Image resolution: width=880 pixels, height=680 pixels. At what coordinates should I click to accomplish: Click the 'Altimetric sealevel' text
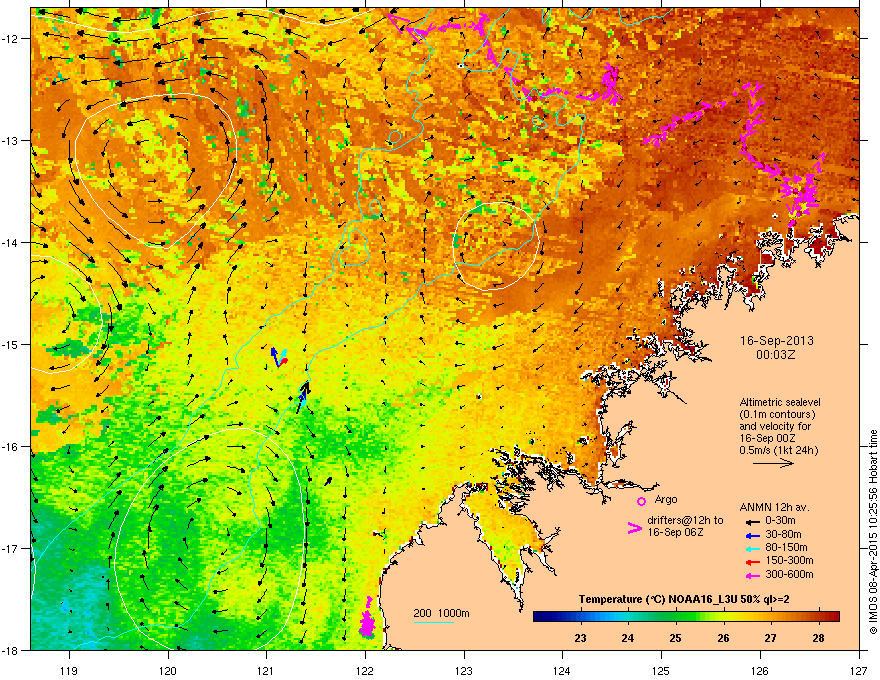click(780, 402)
